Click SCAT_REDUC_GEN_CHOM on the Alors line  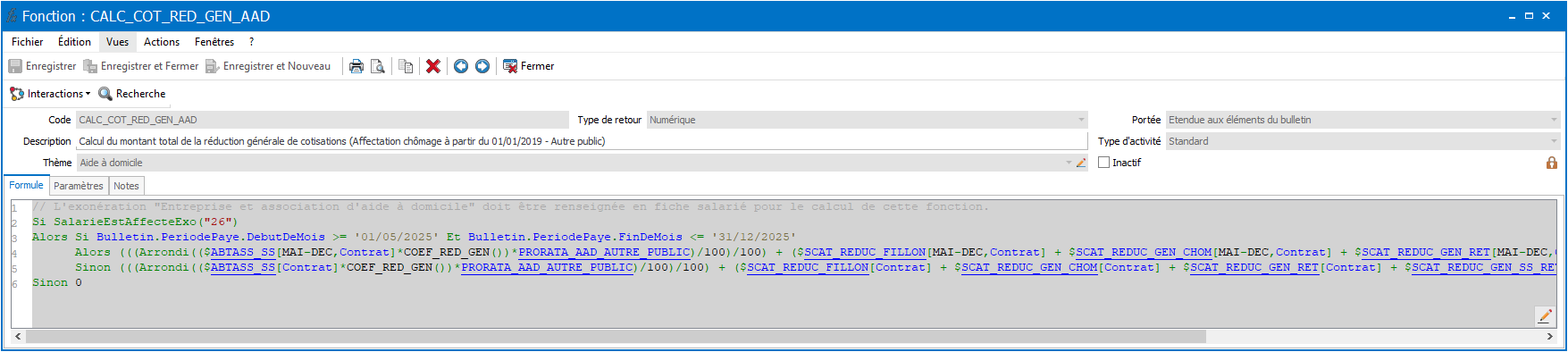(x=1144, y=252)
